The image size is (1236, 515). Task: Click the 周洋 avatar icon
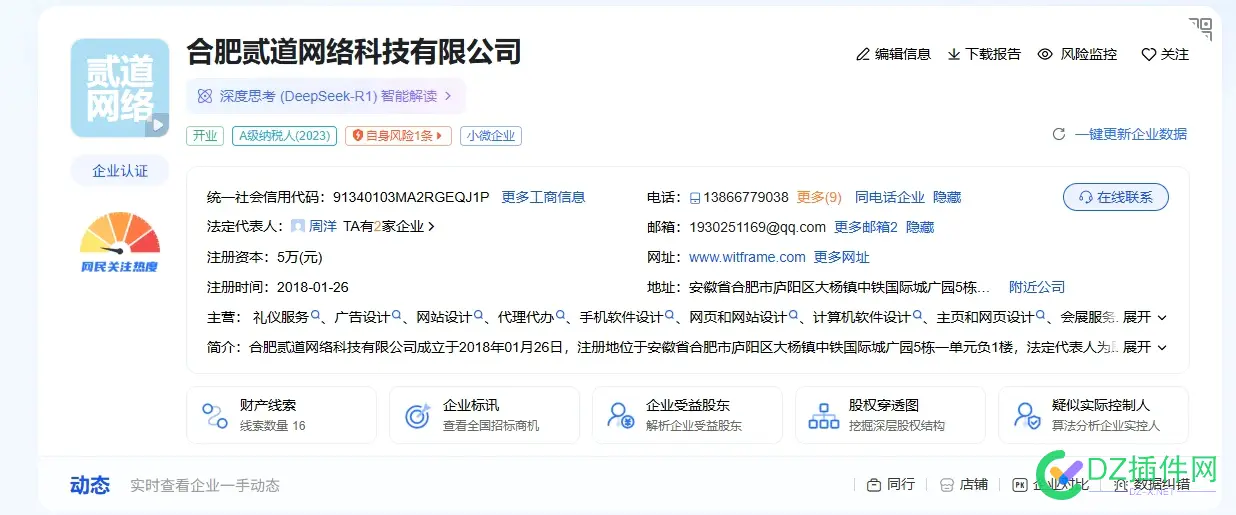click(x=298, y=227)
